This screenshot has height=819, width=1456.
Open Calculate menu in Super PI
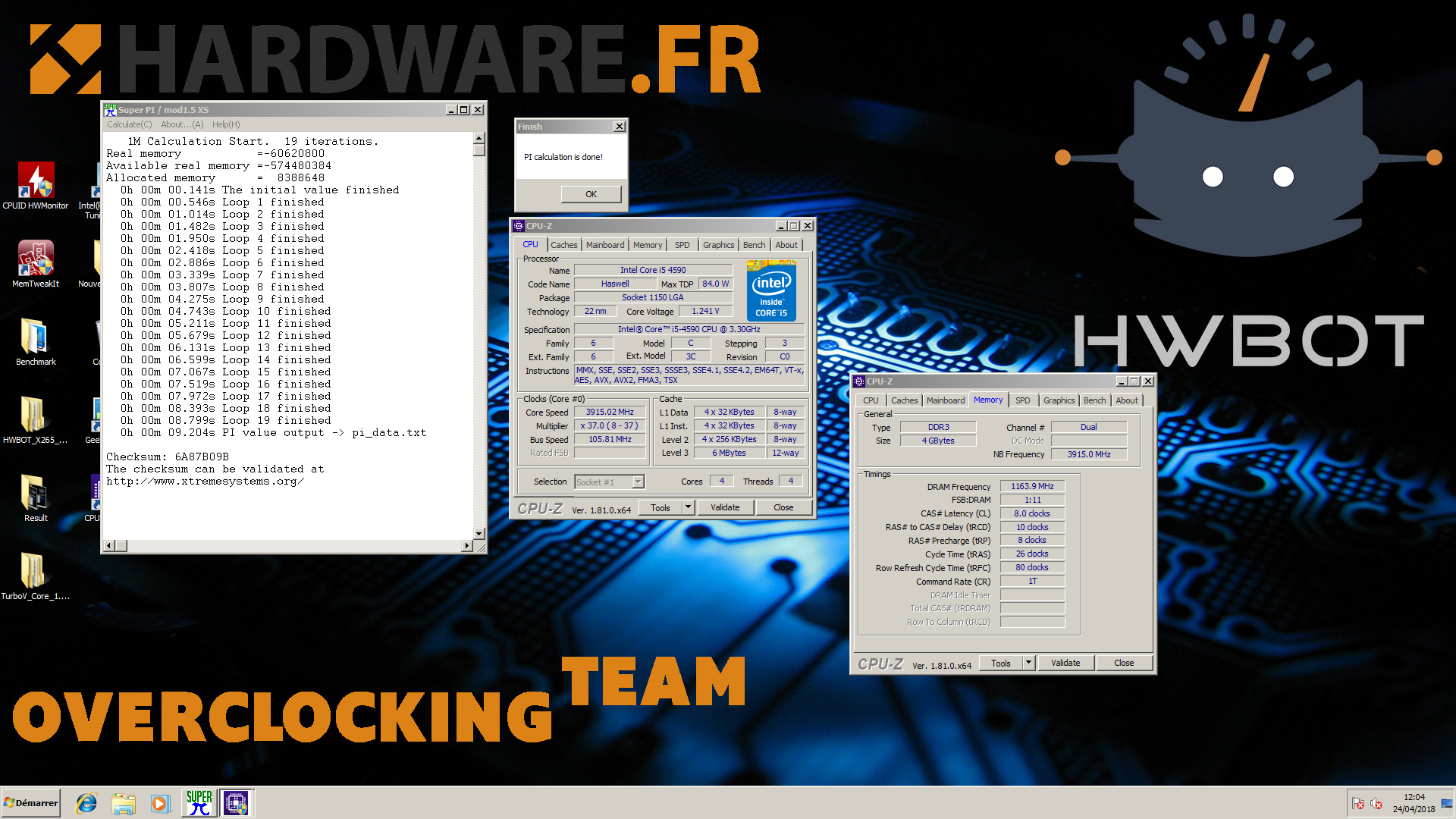point(129,124)
